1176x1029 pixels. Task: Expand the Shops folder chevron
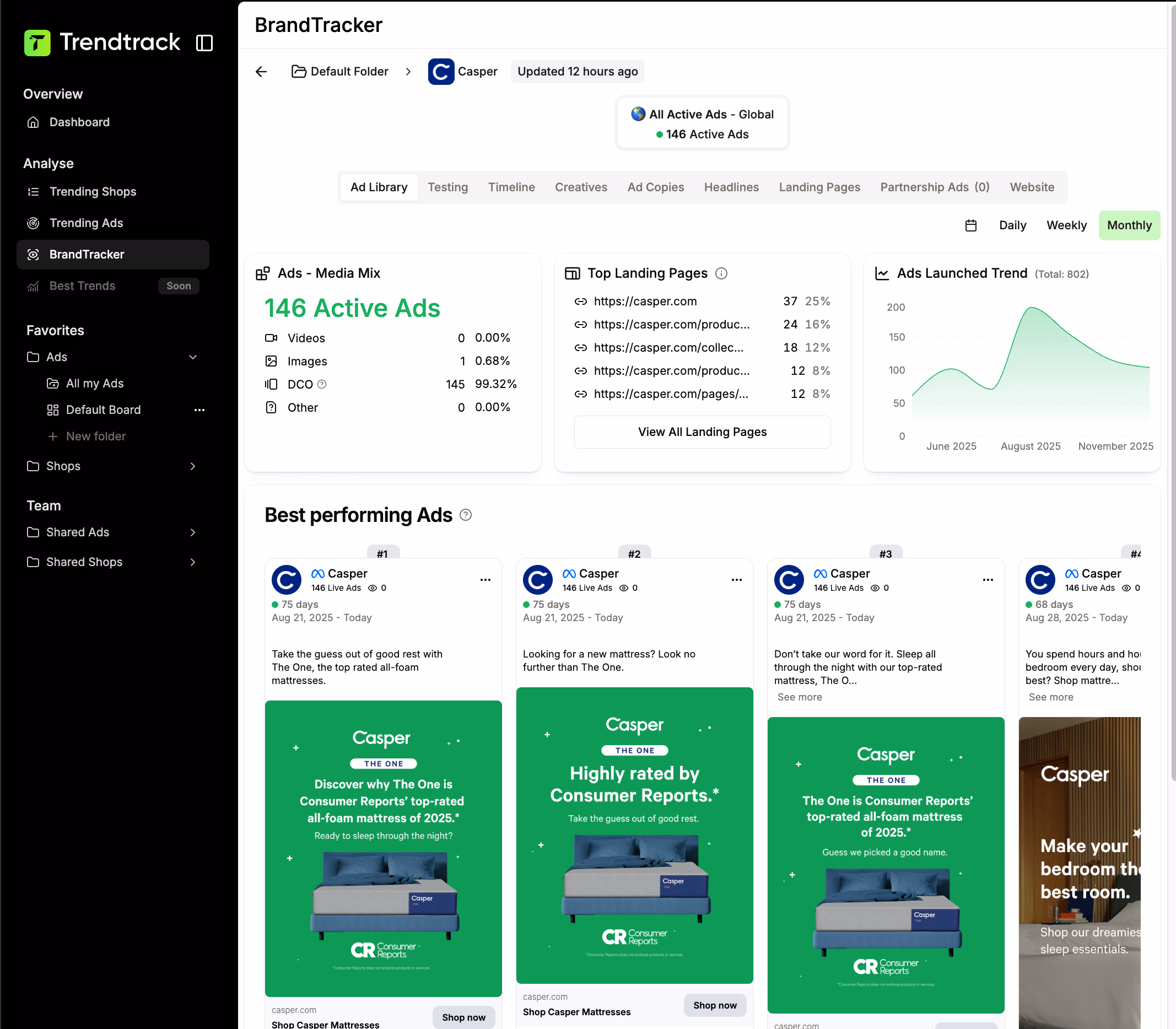pyautogui.click(x=193, y=466)
